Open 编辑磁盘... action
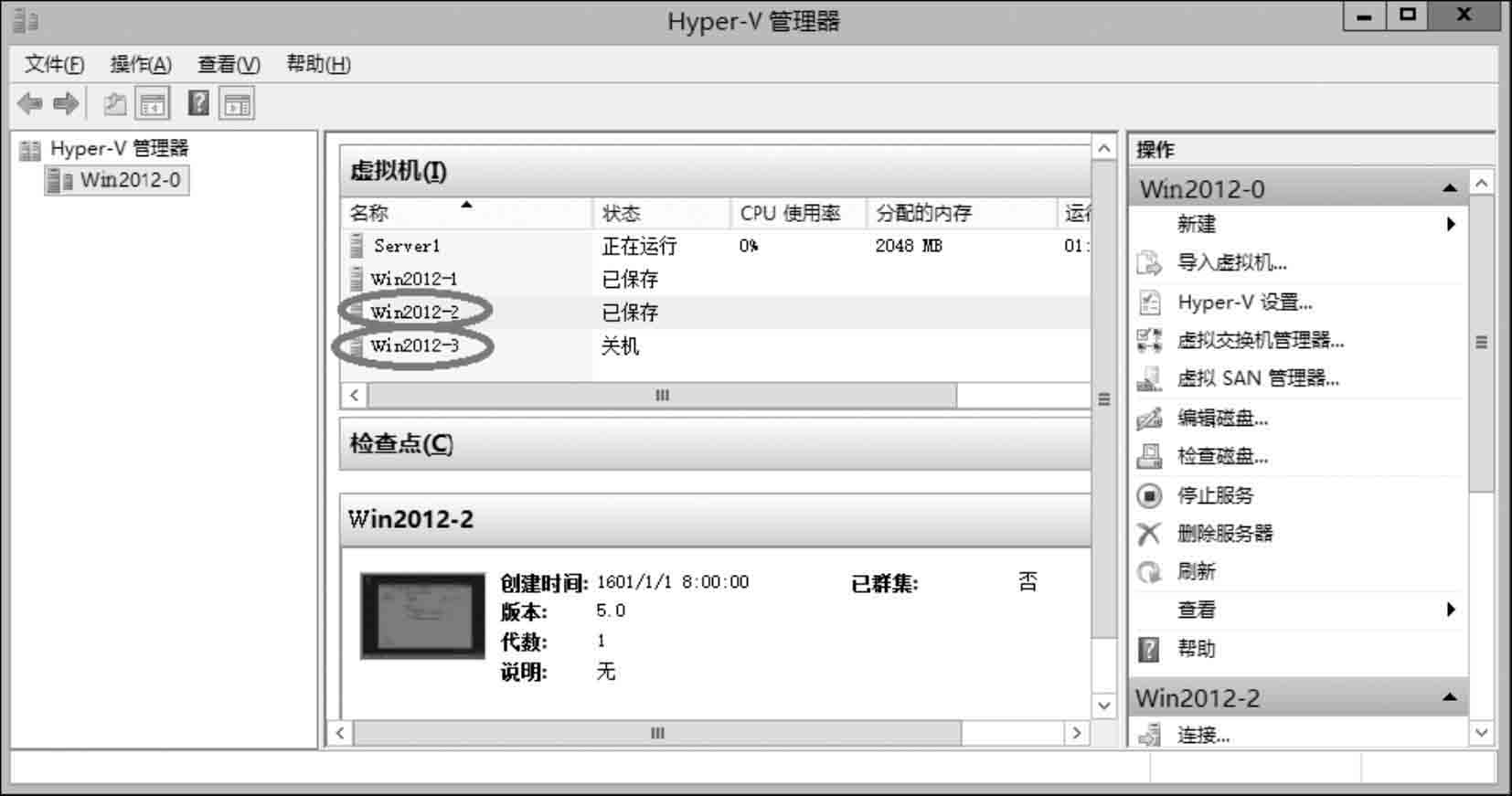Viewport: 1512px width, 796px height. click(x=1222, y=419)
